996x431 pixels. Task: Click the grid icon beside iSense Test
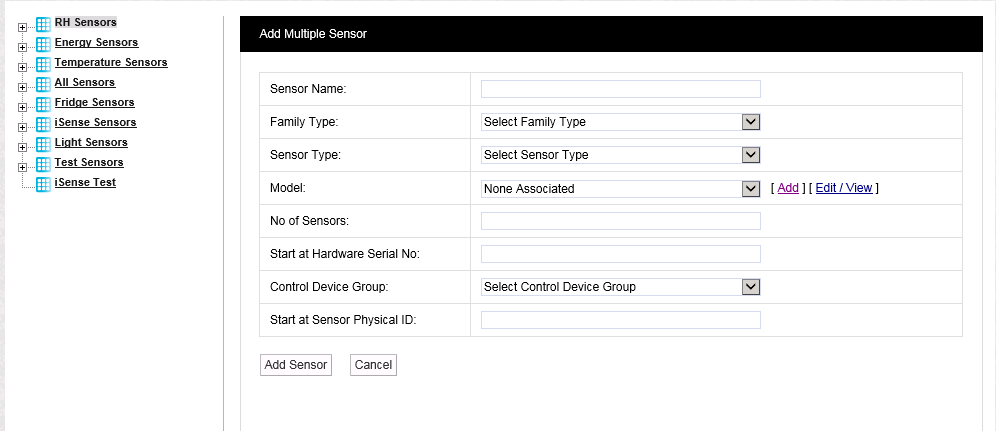(x=43, y=185)
